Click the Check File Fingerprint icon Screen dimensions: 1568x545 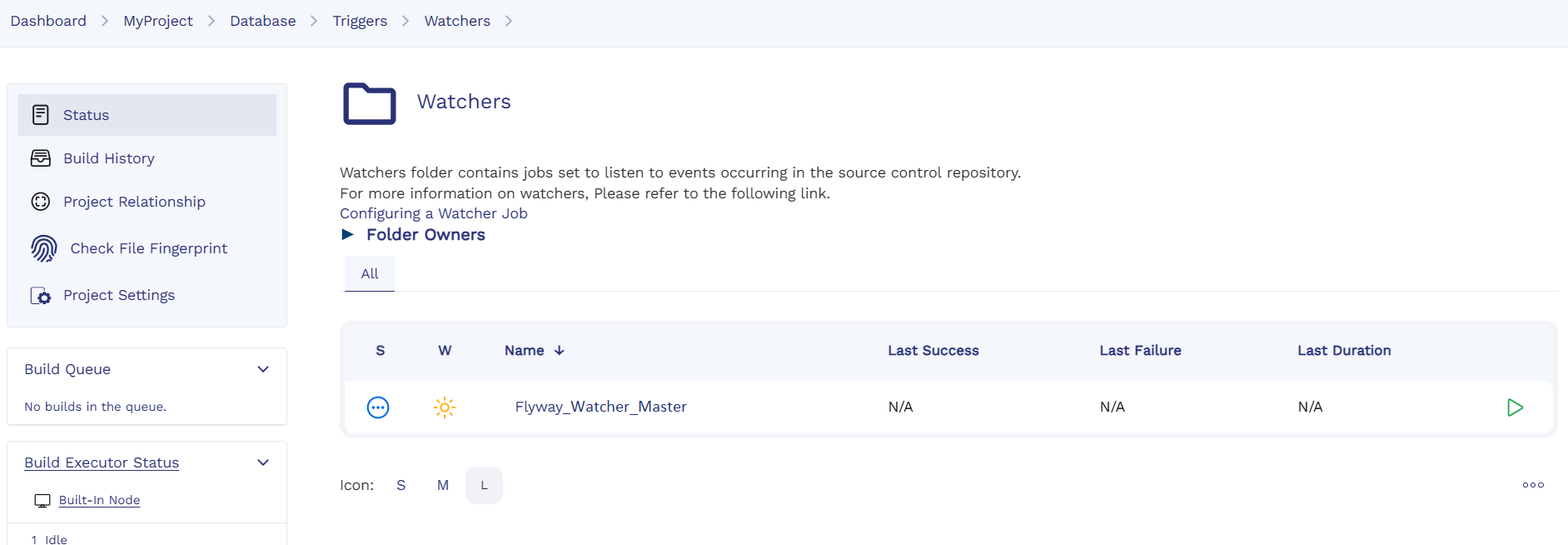[44, 248]
